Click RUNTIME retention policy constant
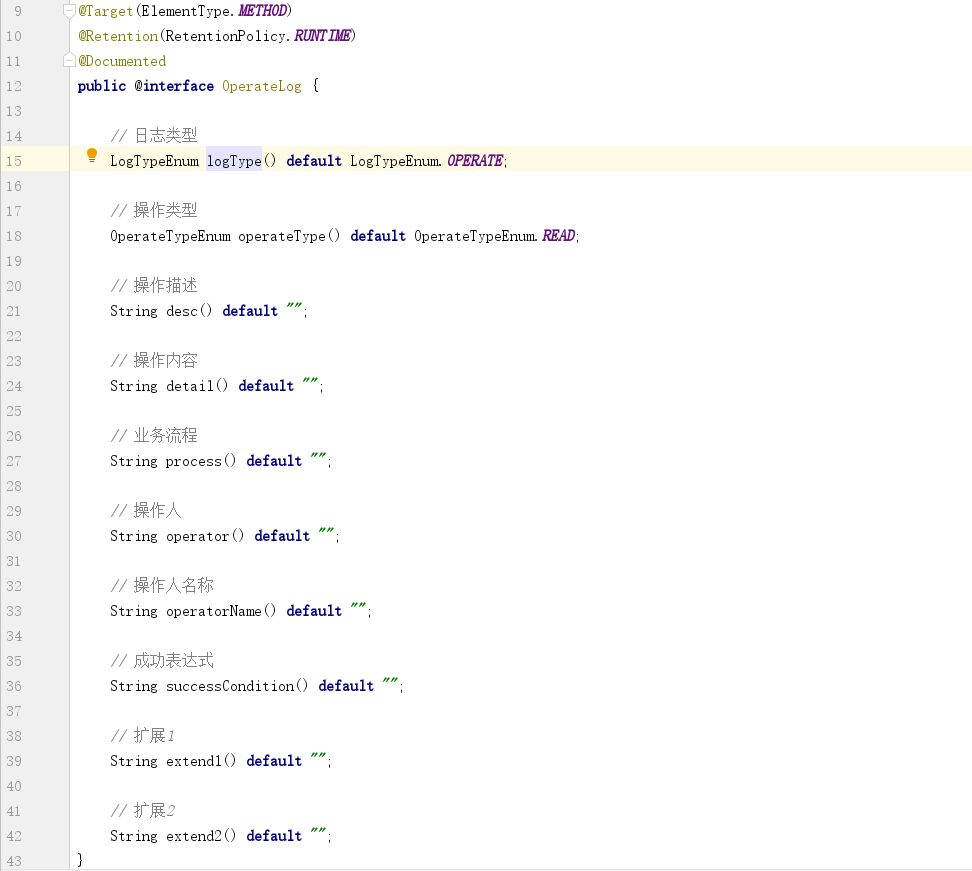This screenshot has width=972, height=871. click(x=322, y=36)
